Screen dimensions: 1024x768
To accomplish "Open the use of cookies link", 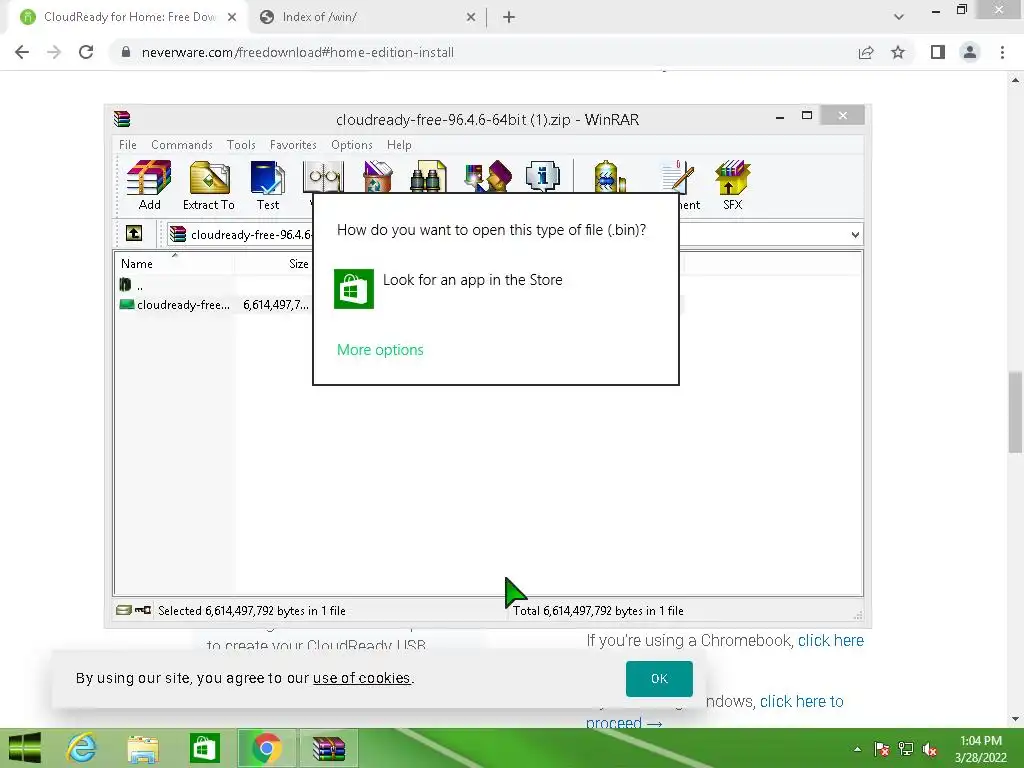I will (x=362, y=678).
